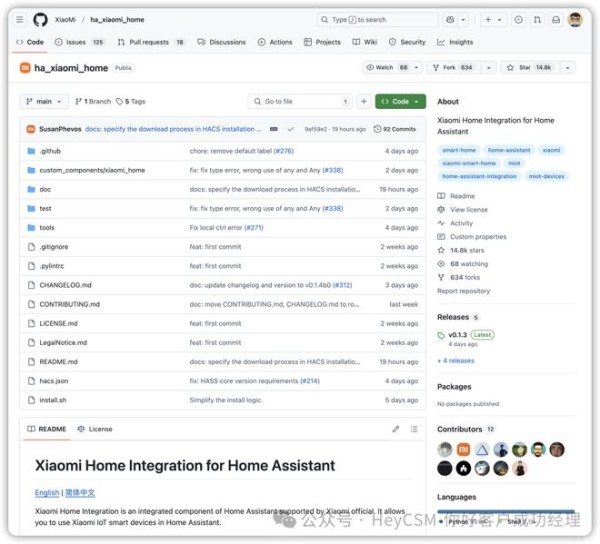The height and width of the screenshot is (544, 600).
Task: Click the pull requests icon in header
Action: [x=537, y=20]
